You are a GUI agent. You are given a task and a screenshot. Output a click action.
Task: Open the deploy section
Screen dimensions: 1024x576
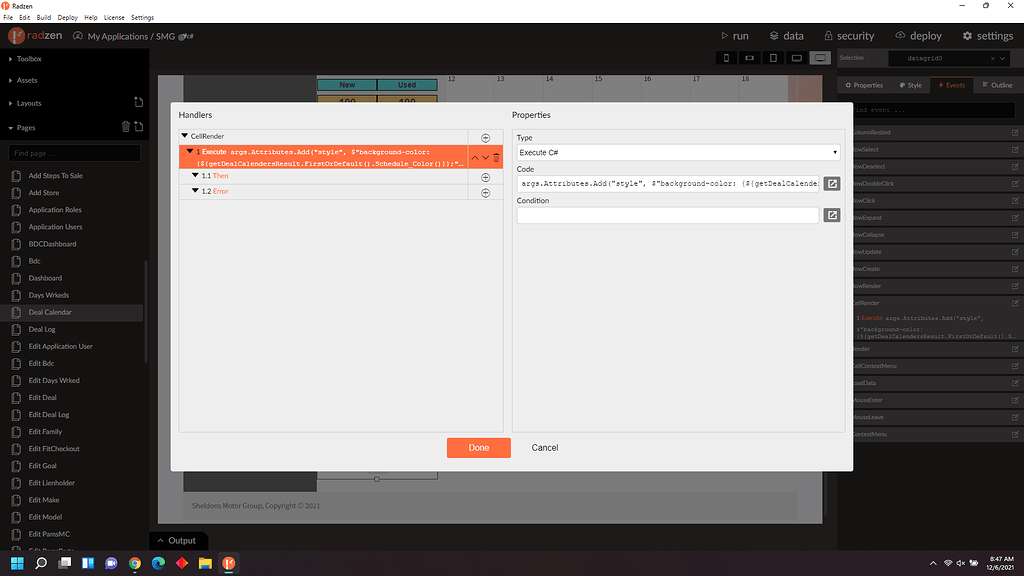(918, 35)
